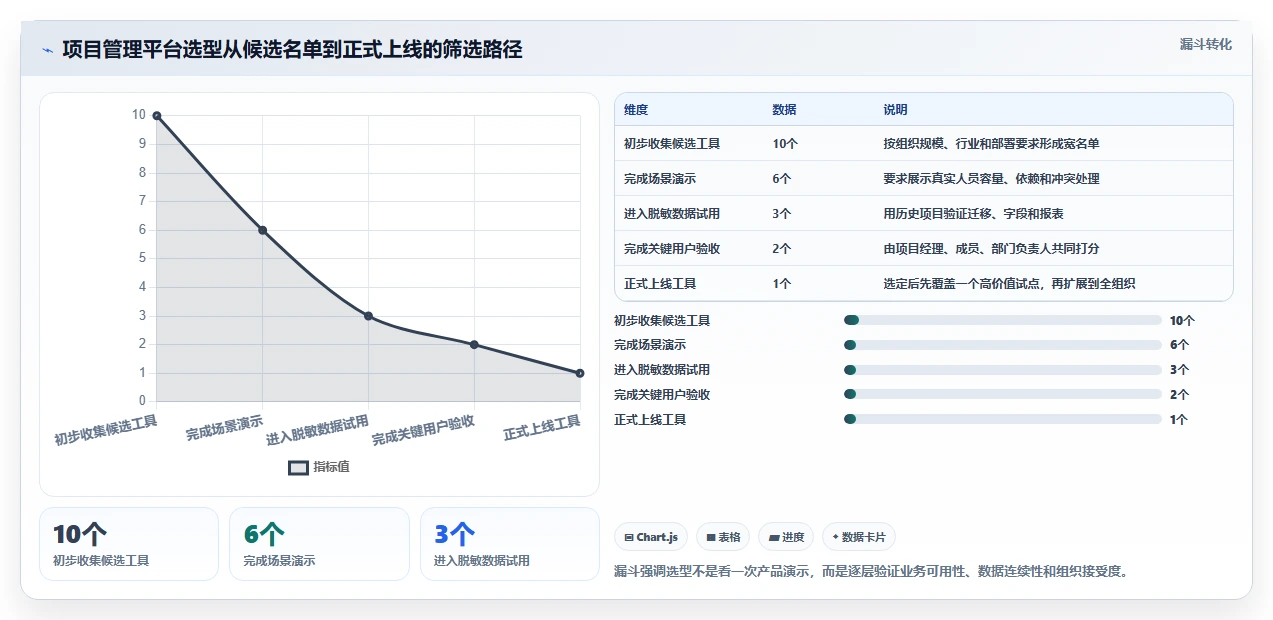
Task: Click the 要求展示真实人员容量、依赖和冲突处理 description
Action: 991,179
